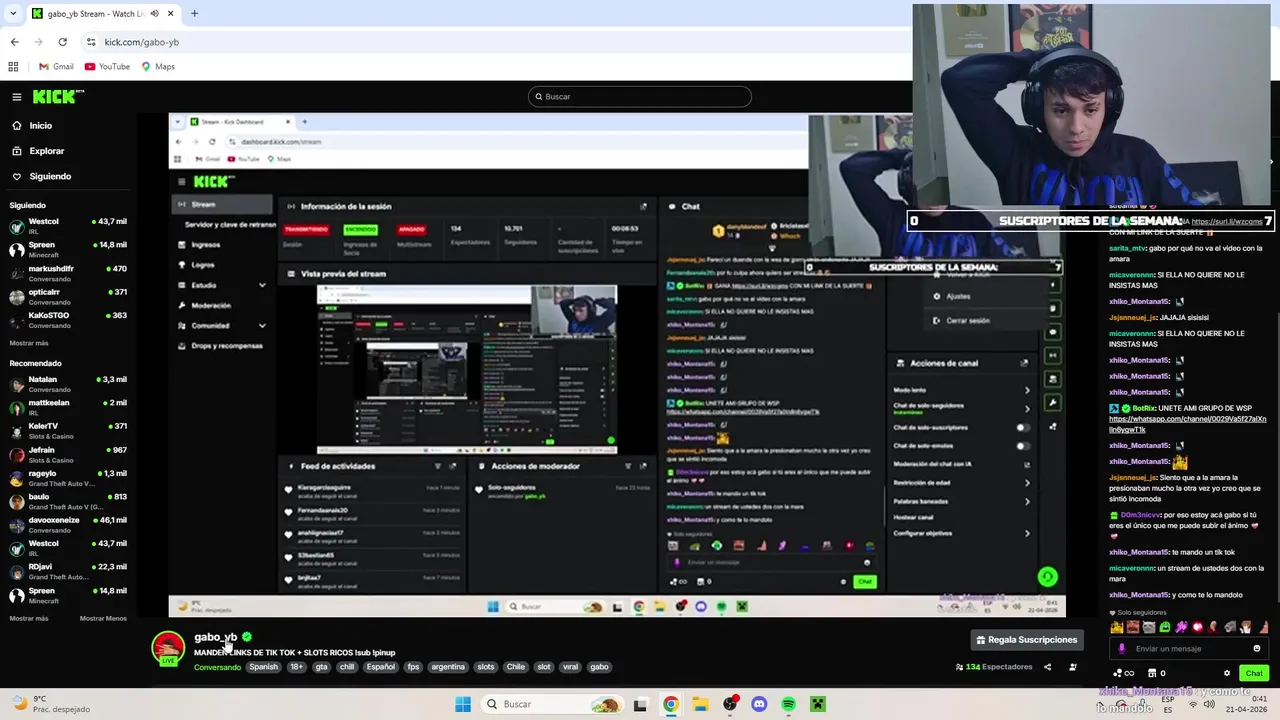Open new browser tab with plus
The image size is (1280, 720).
194,14
